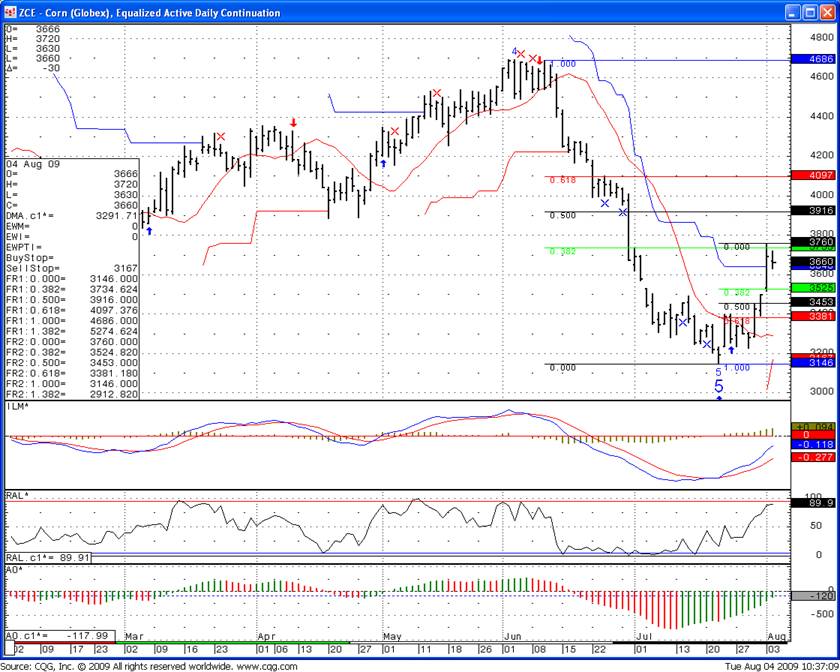Select the AO study pane label

pyautogui.click(x=15, y=569)
